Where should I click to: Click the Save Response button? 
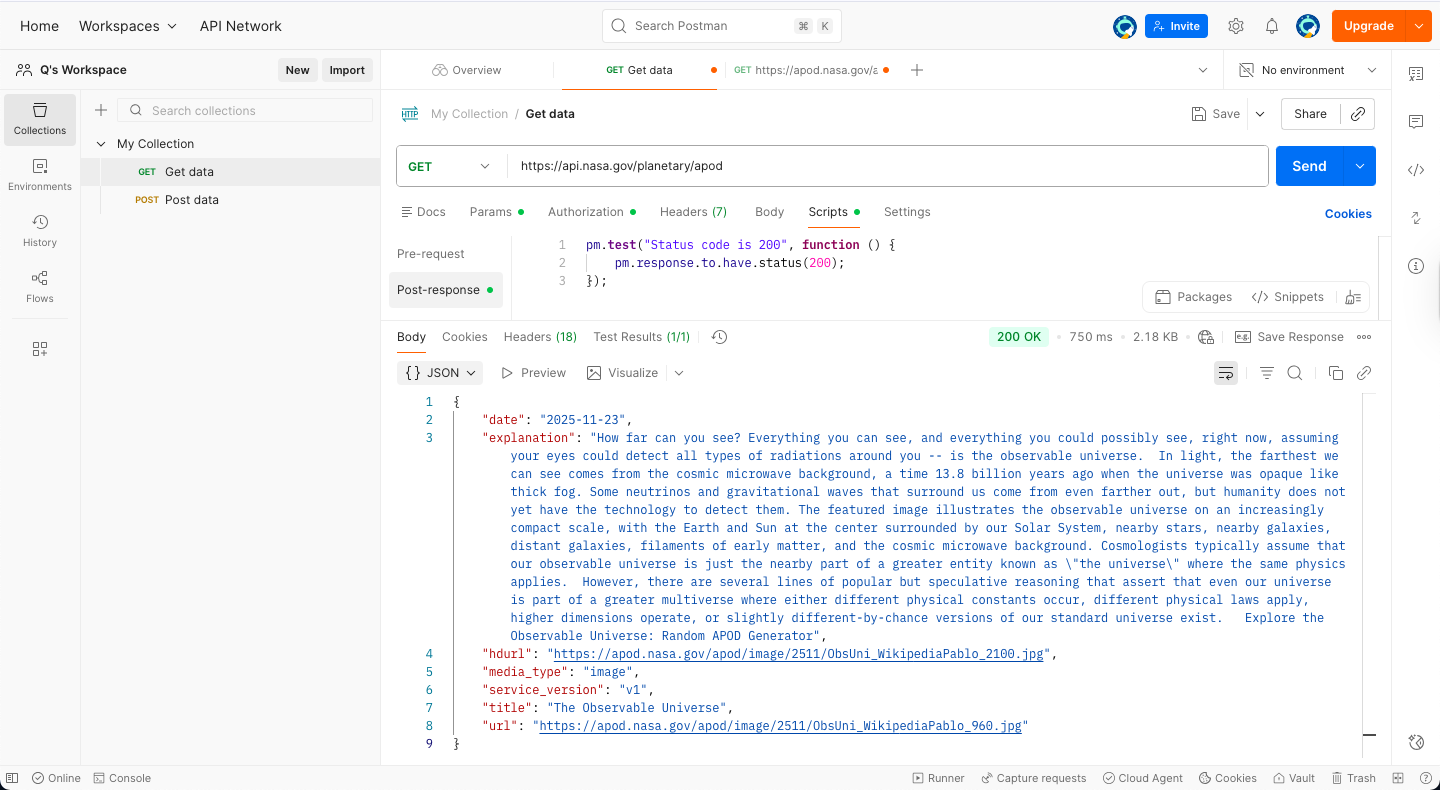(1290, 337)
